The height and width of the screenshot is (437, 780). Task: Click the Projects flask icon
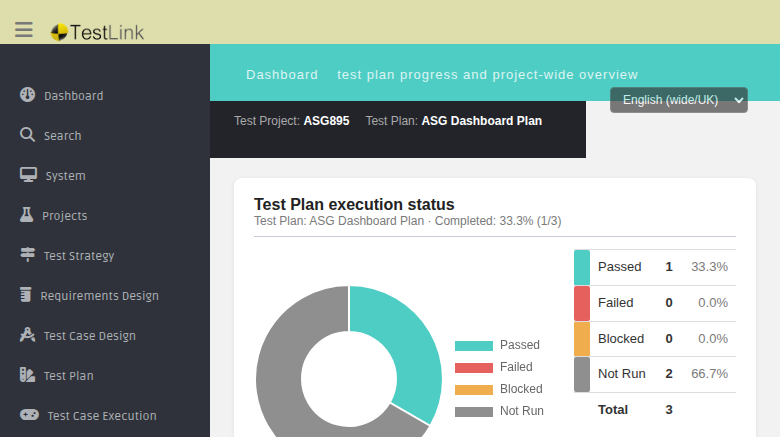coord(26,215)
